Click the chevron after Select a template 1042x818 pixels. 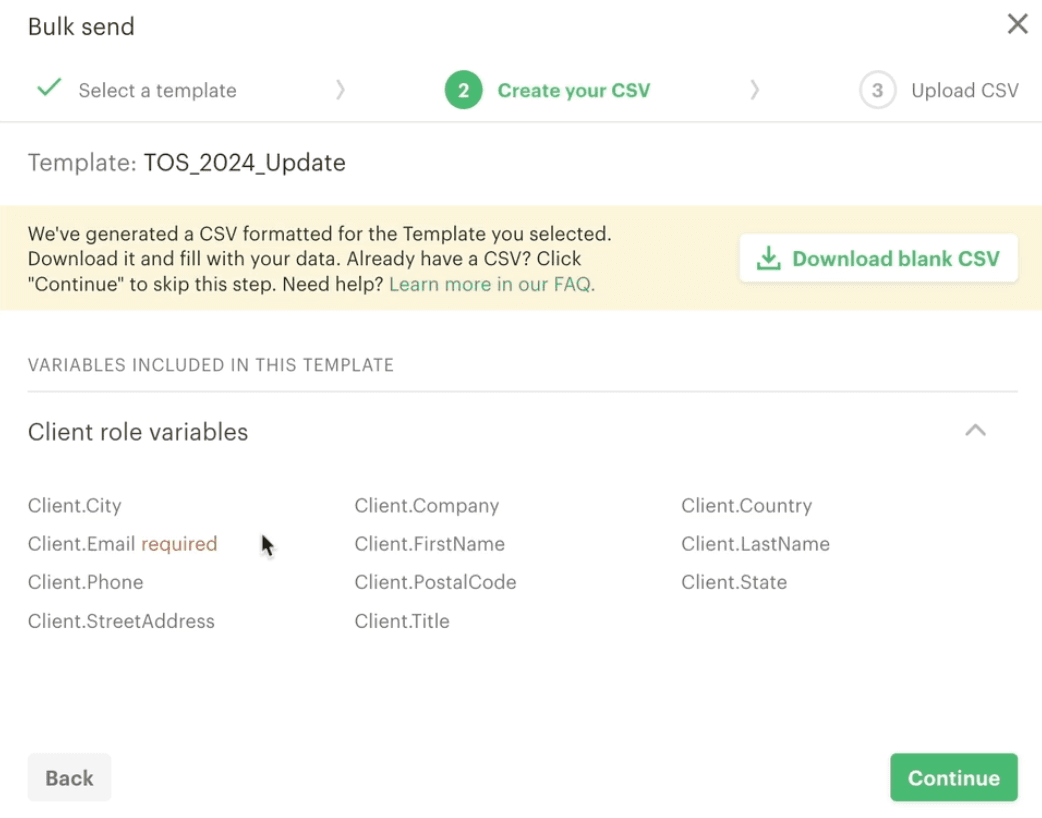(x=340, y=90)
